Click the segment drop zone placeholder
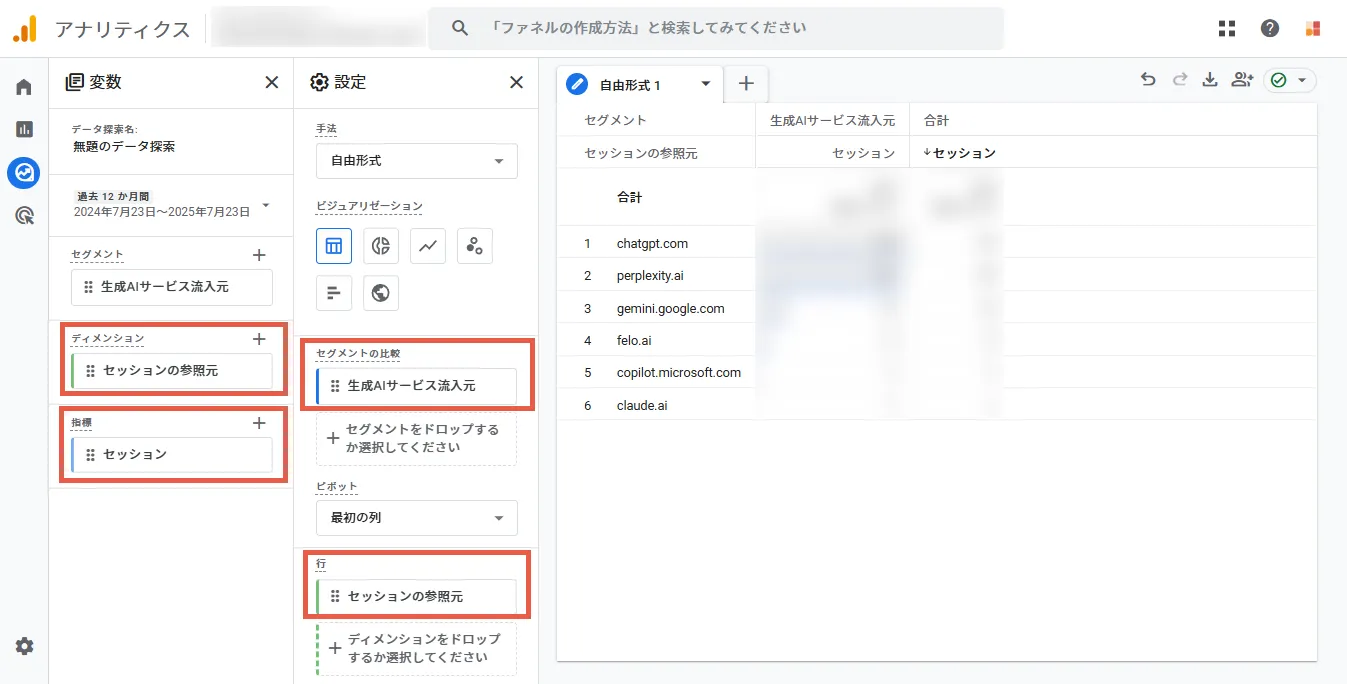This screenshot has width=1347, height=684. click(x=417, y=439)
